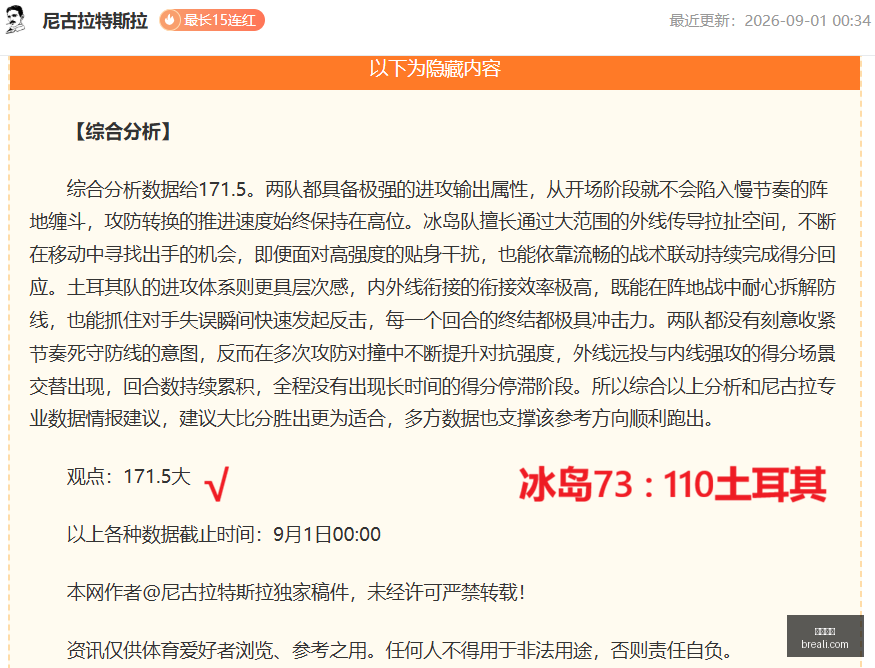Click the 冰岛73 : 110土耳其 score text
The height and width of the screenshot is (668, 875).
672,484
